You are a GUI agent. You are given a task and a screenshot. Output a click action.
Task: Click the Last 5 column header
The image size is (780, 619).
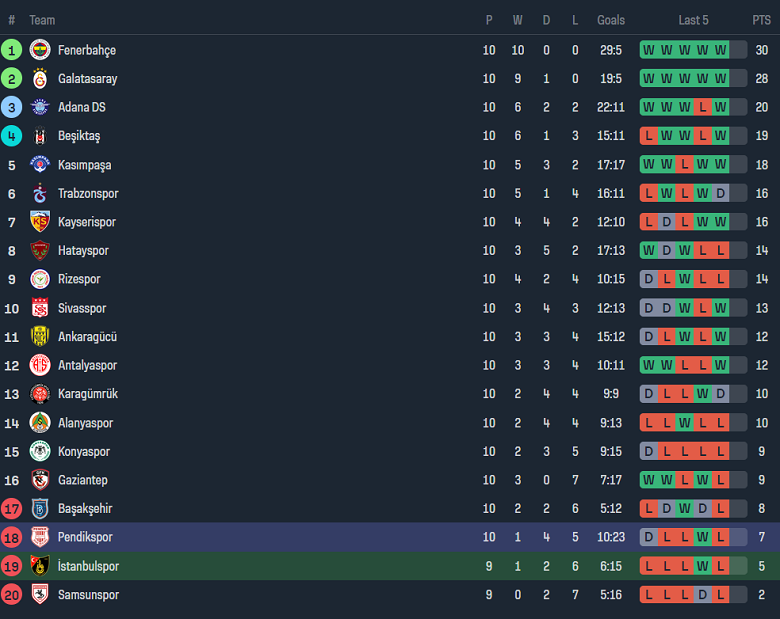693,20
